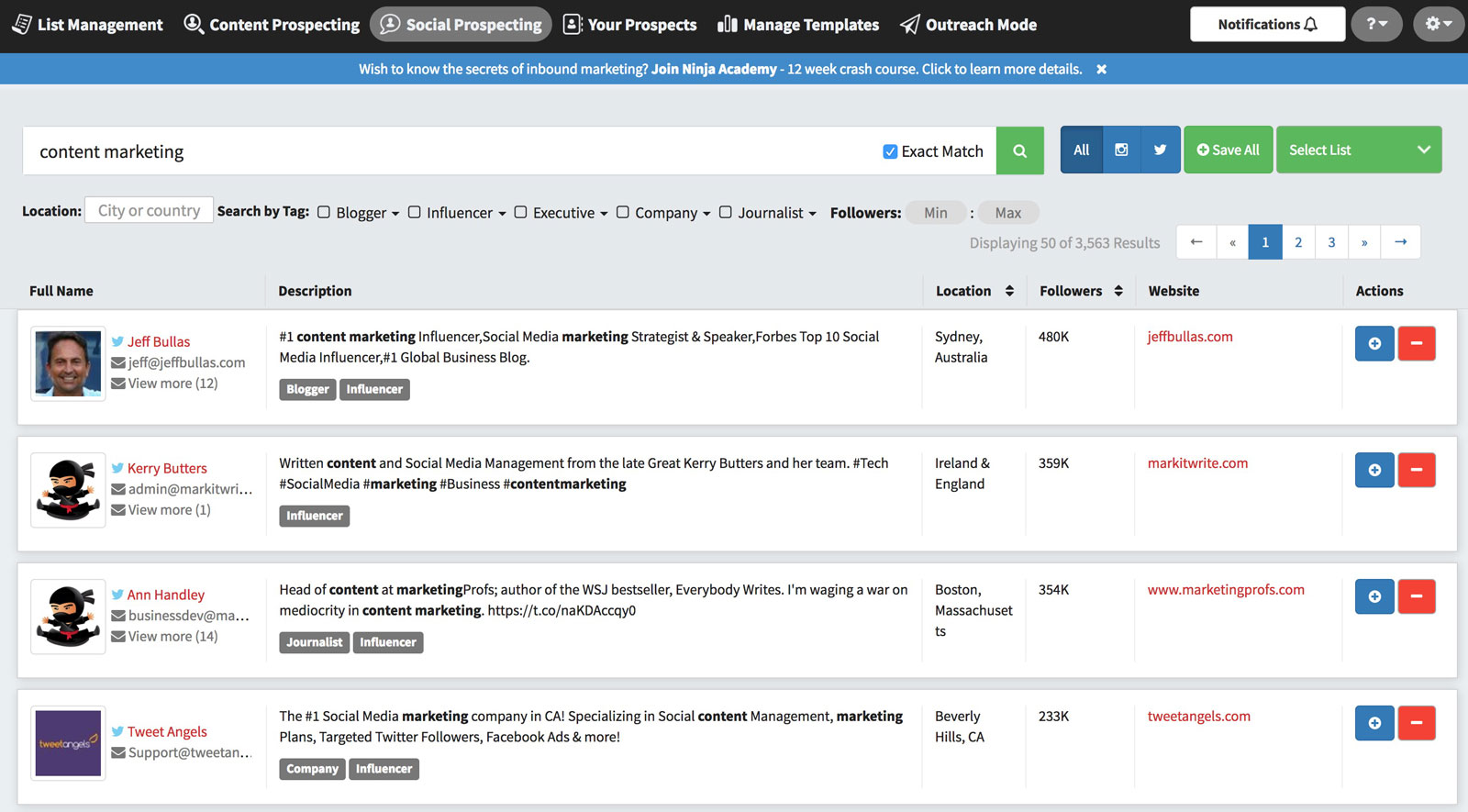
Task: Check the Company tag checkbox
Action: coord(623,212)
